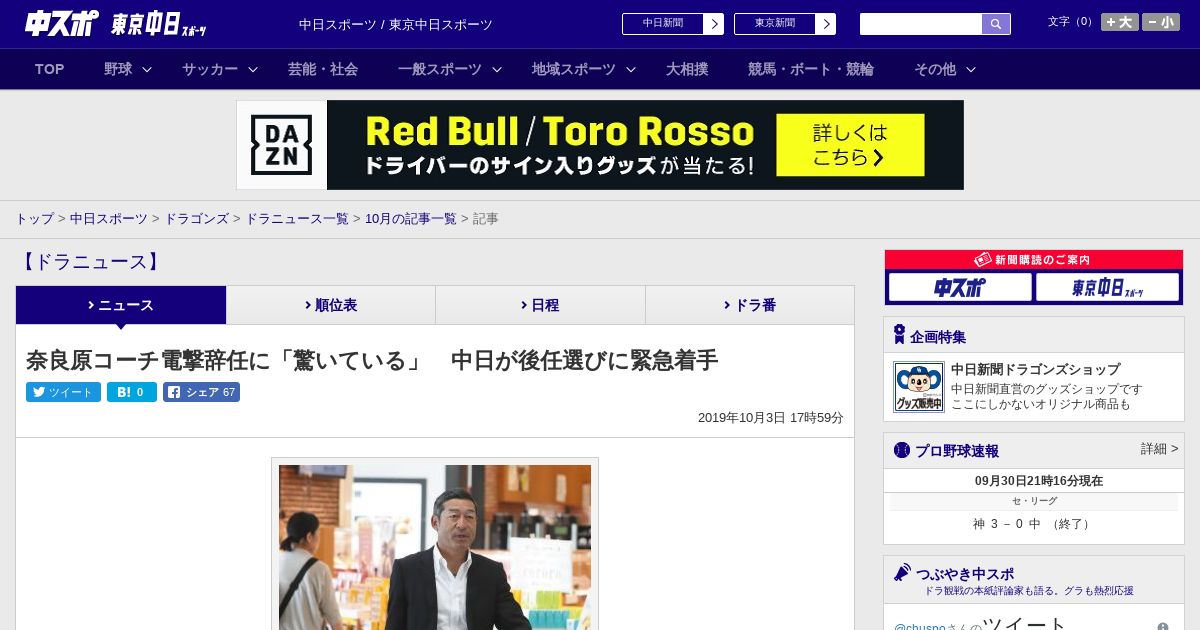The width and height of the screenshot is (1200, 630).
Task: Click the DAZN logo in banner
Action: tap(281, 145)
